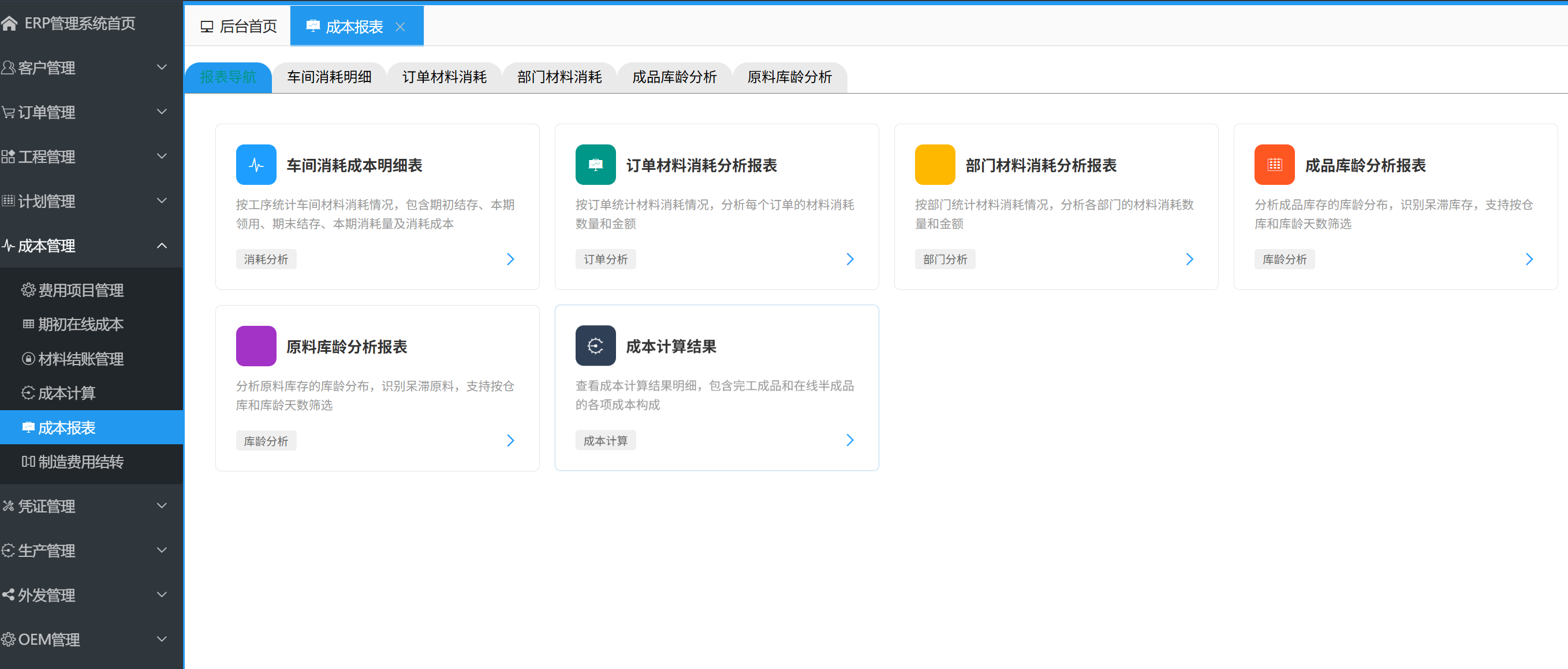
Task: Open arrow on 车间消耗成本明细表 card
Action: click(x=511, y=259)
